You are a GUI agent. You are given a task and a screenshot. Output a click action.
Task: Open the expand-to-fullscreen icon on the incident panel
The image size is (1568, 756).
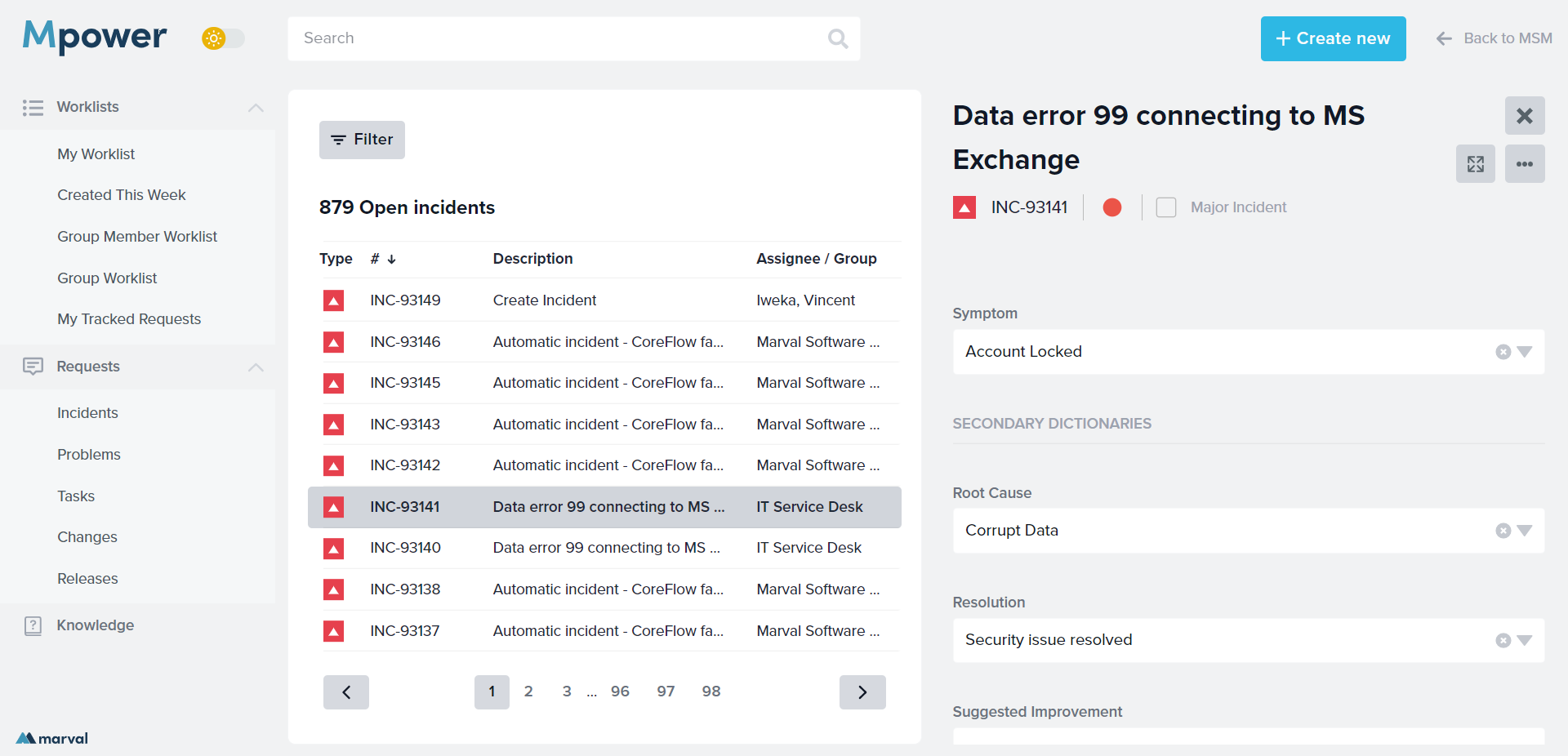pyautogui.click(x=1475, y=163)
